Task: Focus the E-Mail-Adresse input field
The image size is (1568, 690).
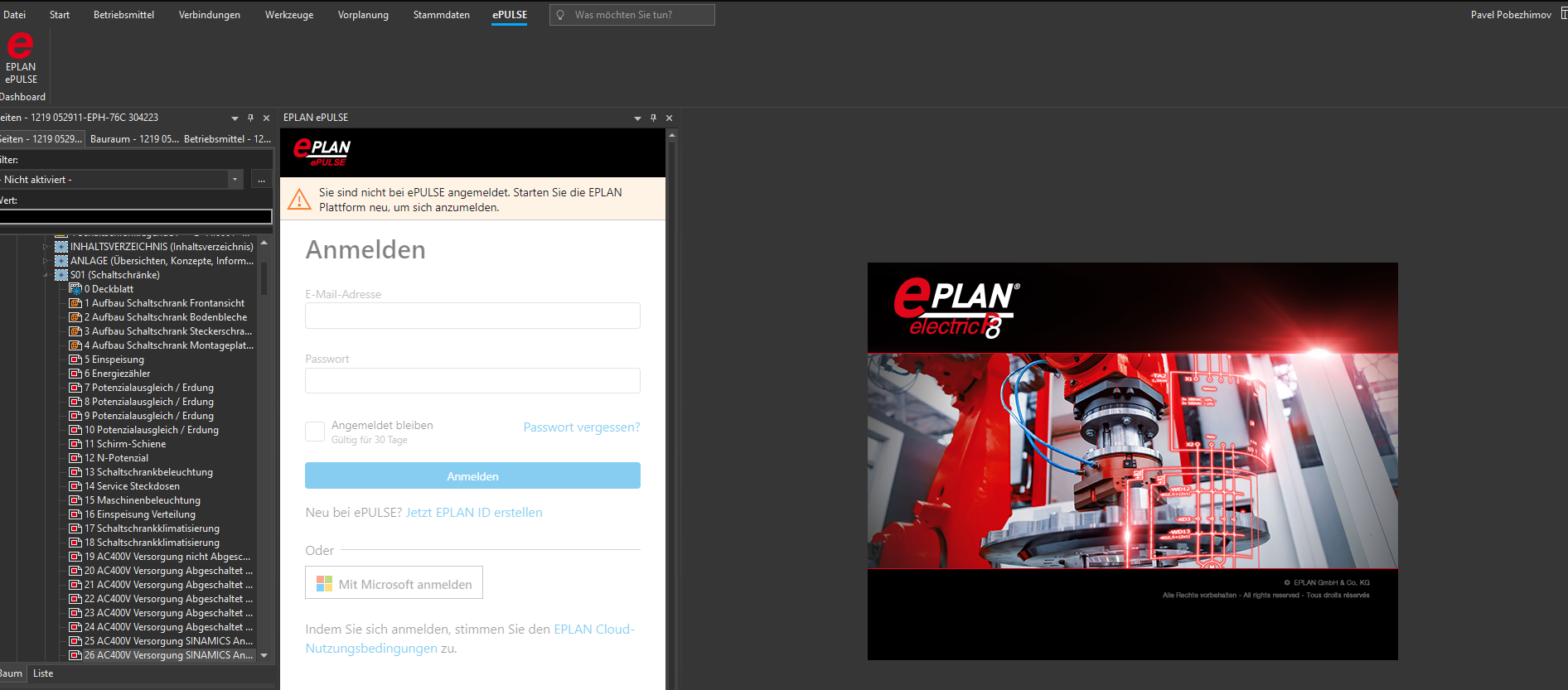Action: [x=472, y=316]
